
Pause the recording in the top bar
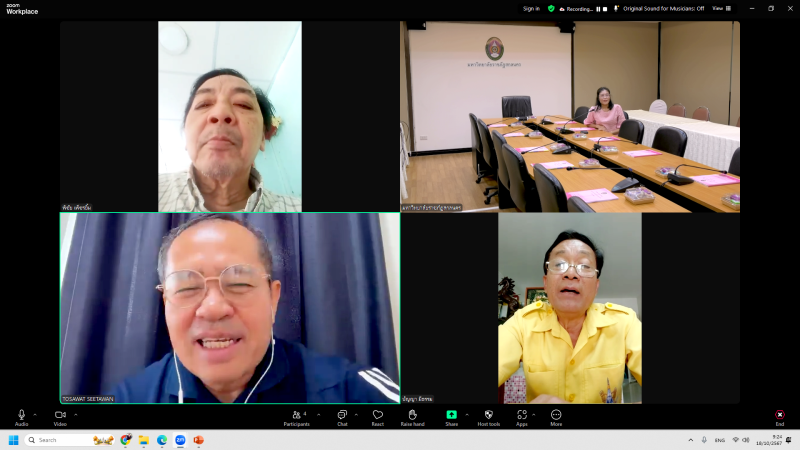[x=599, y=8]
